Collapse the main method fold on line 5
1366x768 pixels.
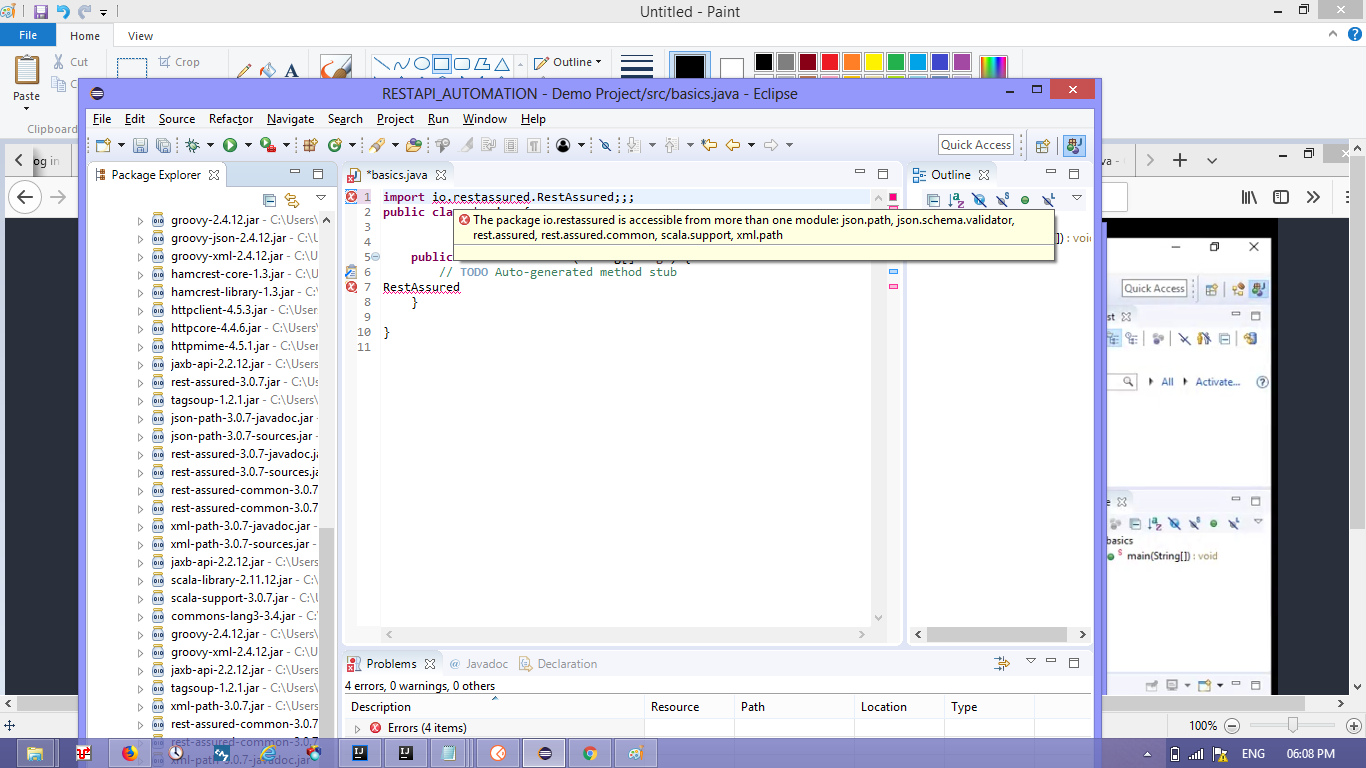[x=375, y=257]
